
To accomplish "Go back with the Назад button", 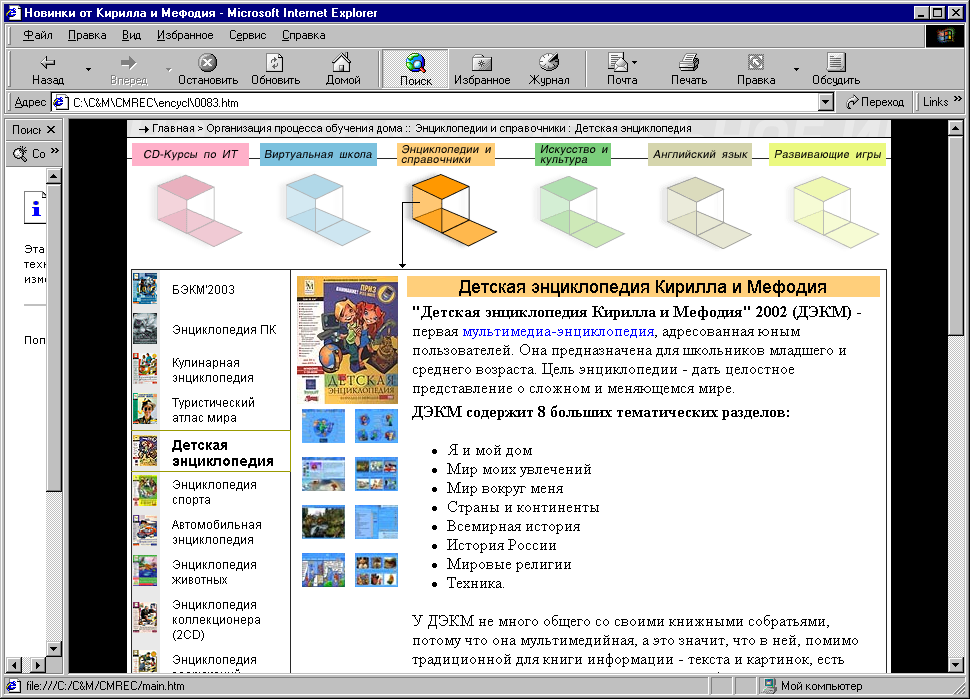I will click(x=48, y=69).
